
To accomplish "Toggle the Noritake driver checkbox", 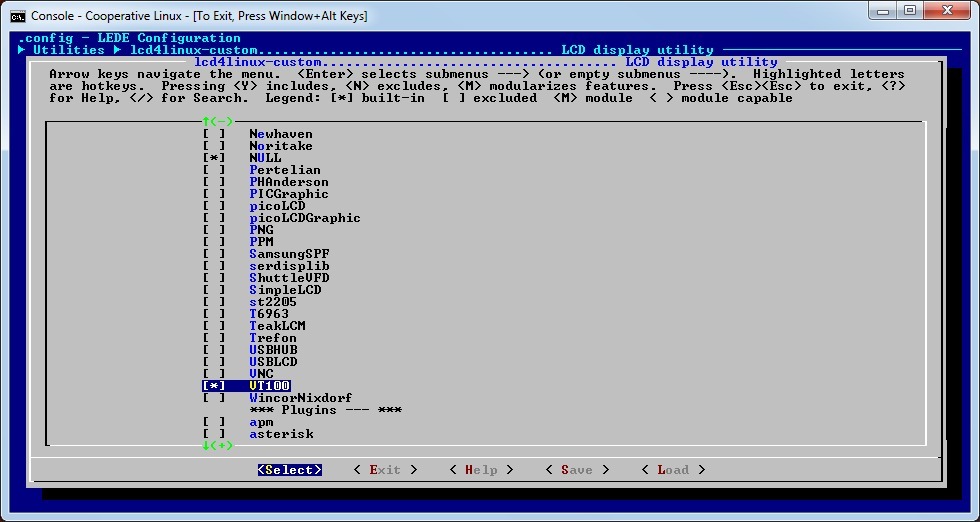I will pyautogui.click(x=214, y=146).
